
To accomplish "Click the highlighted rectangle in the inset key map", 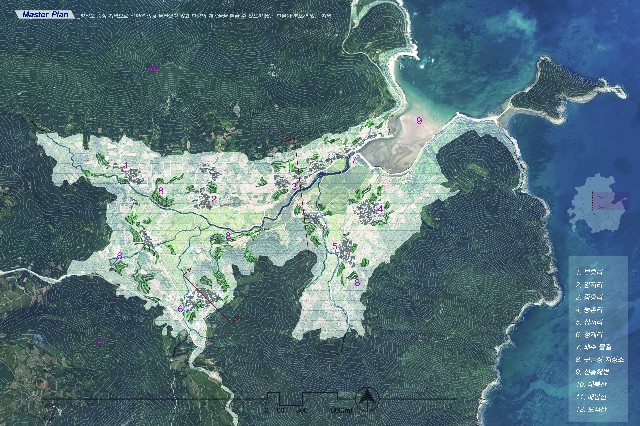I will pyautogui.click(x=610, y=201).
